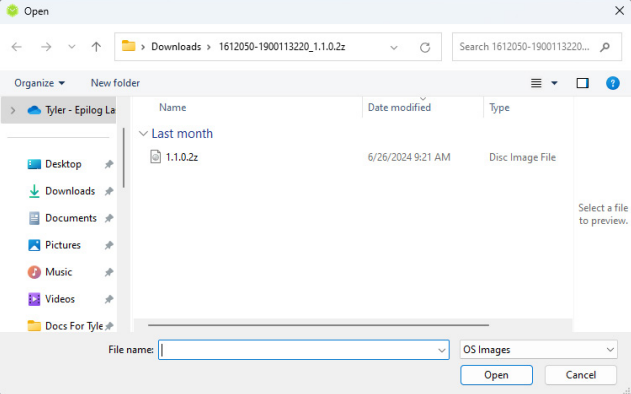
Task: Go back using the back arrow
Action: pyautogui.click(x=16, y=47)
